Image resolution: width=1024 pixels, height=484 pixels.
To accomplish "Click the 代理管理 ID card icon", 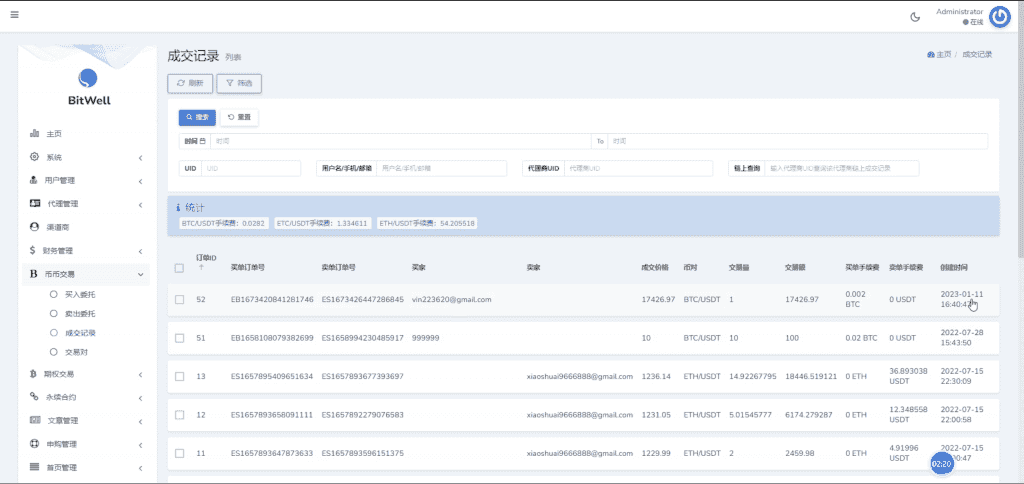I will tap(35, 204).
